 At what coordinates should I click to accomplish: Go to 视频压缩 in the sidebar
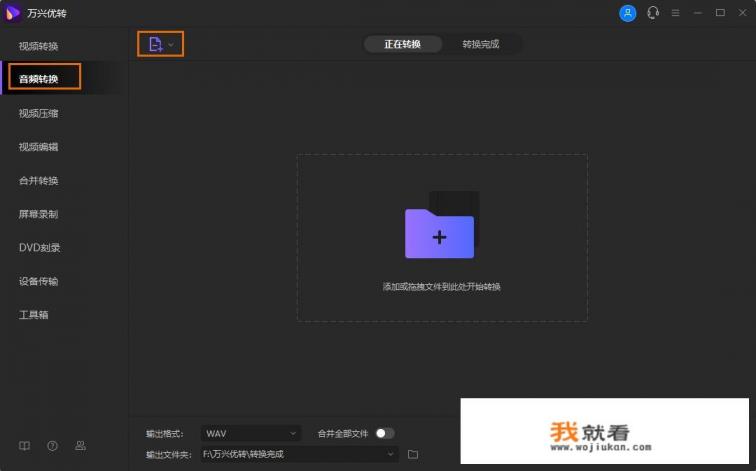pyautogui.click(x=39, y=113)
